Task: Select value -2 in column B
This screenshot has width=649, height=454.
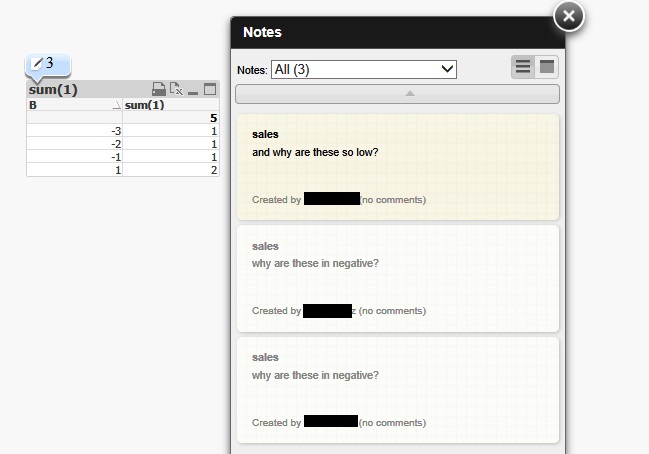Action: point(75,144)
